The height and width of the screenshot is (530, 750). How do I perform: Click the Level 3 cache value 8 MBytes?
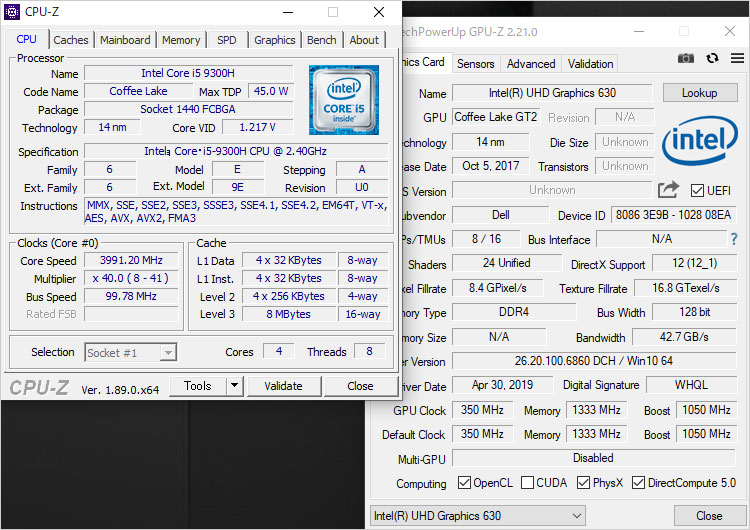(289, 314)
